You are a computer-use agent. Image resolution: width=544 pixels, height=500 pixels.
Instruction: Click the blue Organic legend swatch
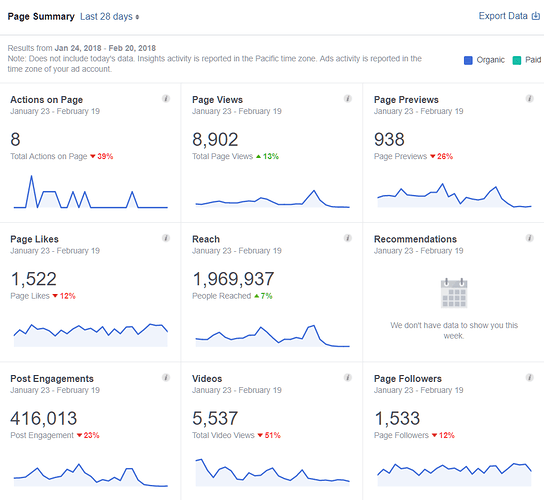[x=468, y=60]
